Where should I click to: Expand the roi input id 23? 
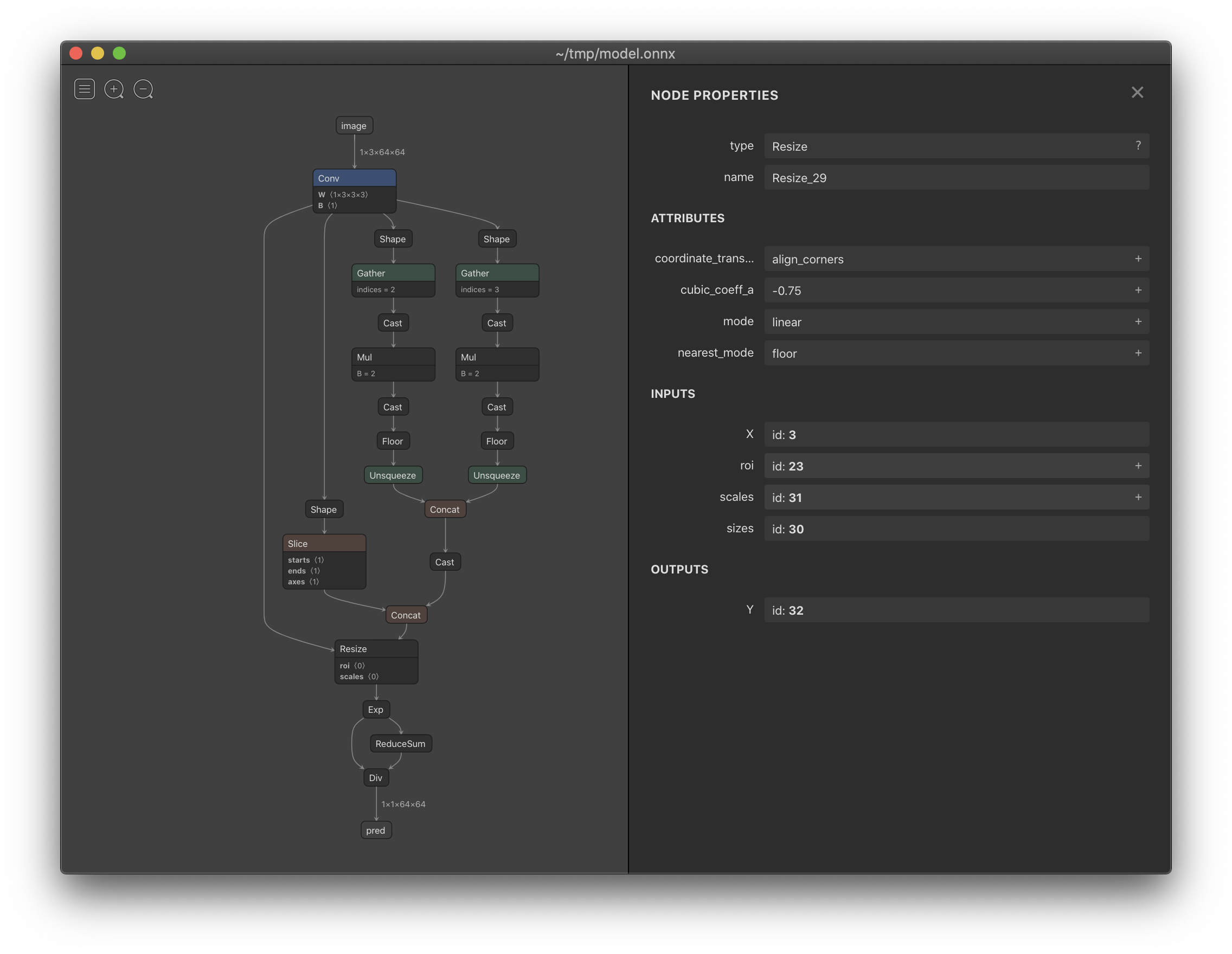pyautogui.click(x=1138, y=466)
